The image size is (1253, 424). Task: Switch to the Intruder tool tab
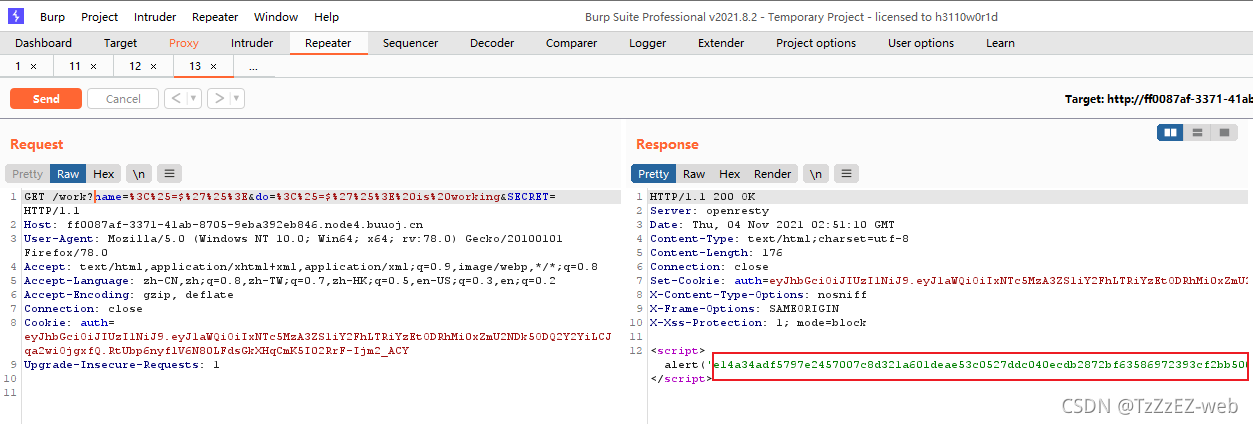coord(252,43)
